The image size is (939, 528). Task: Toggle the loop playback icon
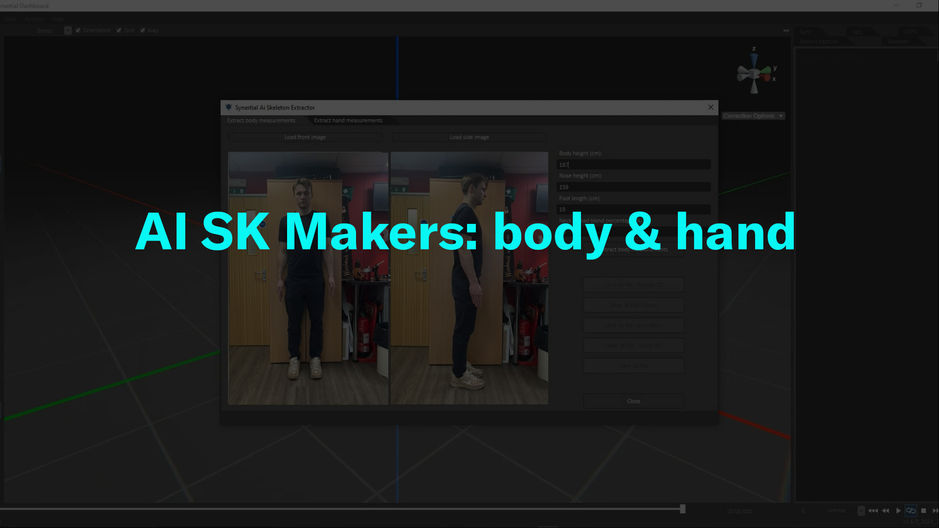click(911, 511)
